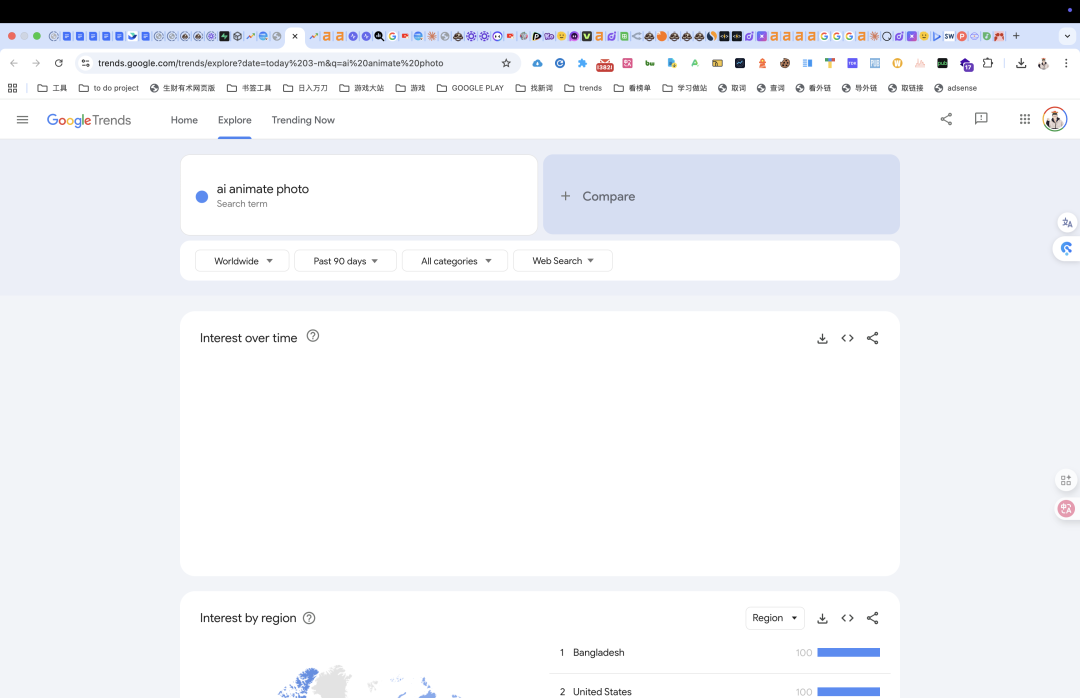View site information in address bar
Viewport: 1080px width, 698px height.
tap(85, 63)
